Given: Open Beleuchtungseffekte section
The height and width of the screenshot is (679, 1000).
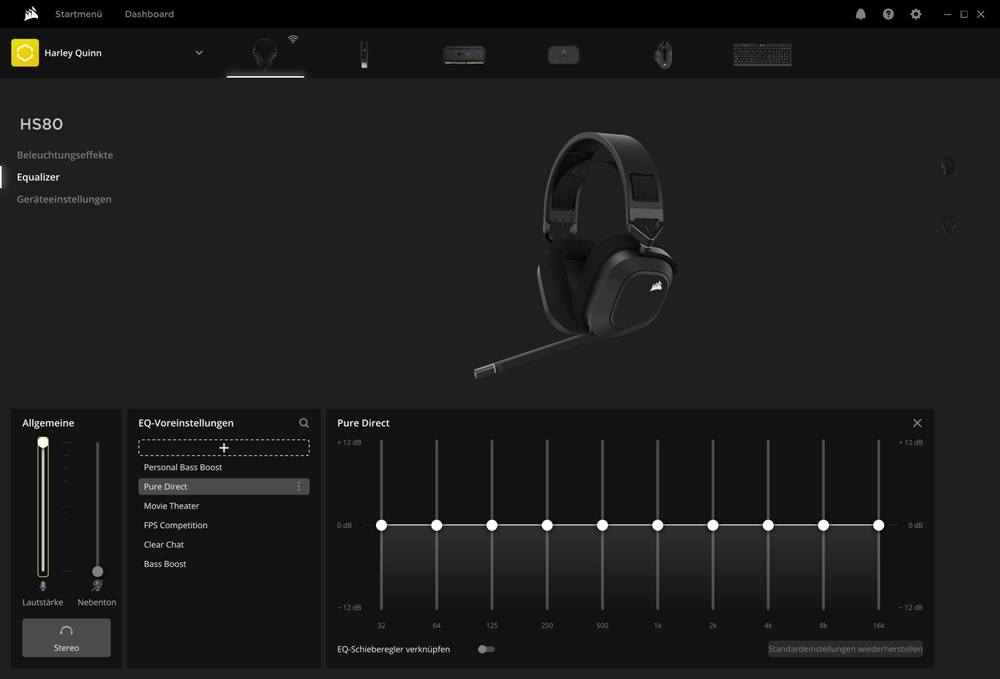Looking at the screenshot, I should pos(65,155).
